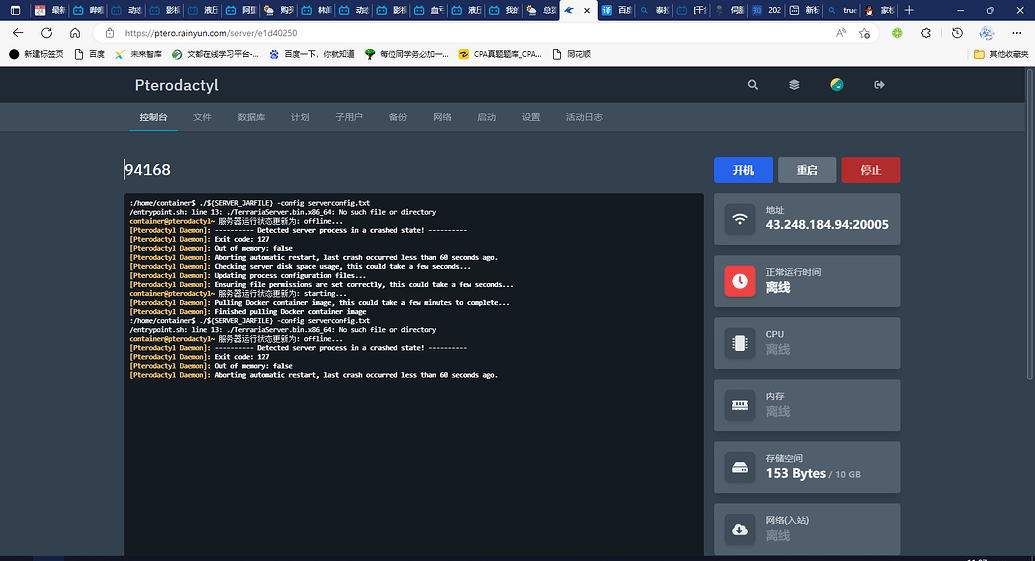Open the account avatar icon

(x=837, y=85)
